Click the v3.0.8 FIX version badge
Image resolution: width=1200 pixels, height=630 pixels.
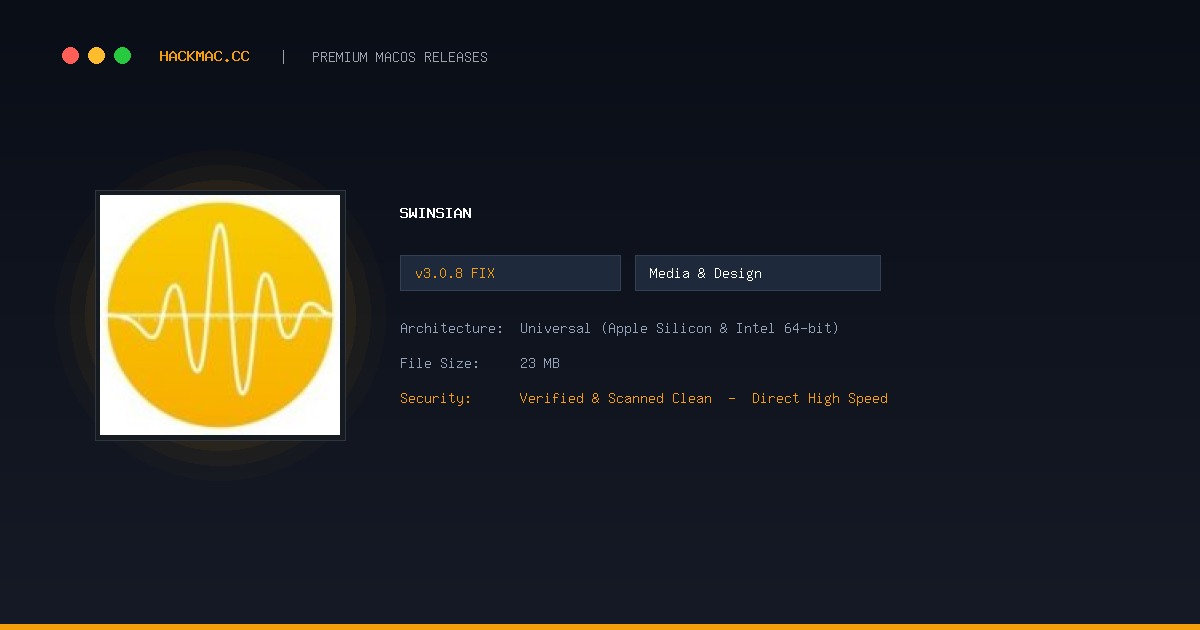coord(510,273)
